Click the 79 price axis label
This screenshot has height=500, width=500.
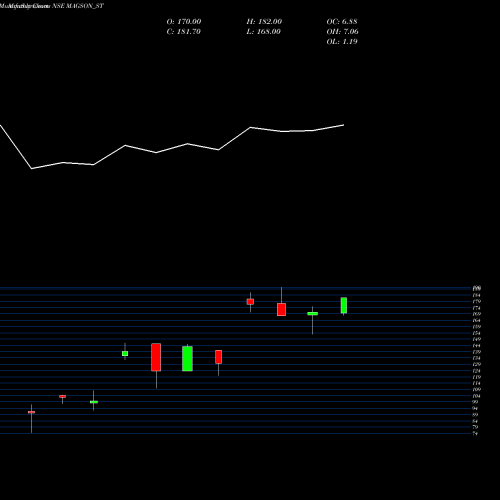pos(475,427)
